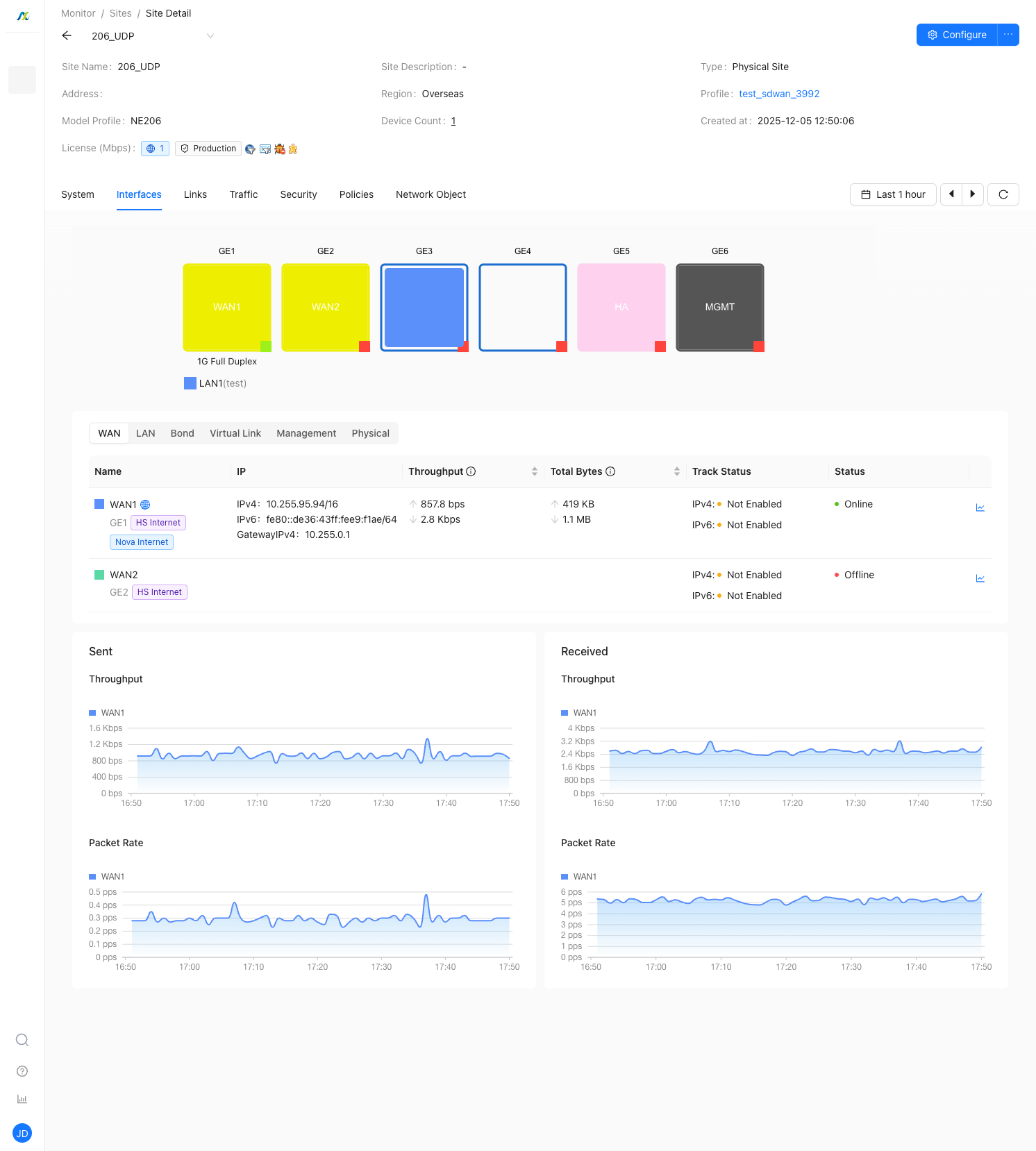
Task: Open the Device Count 1 link
Action: [453, 121]
